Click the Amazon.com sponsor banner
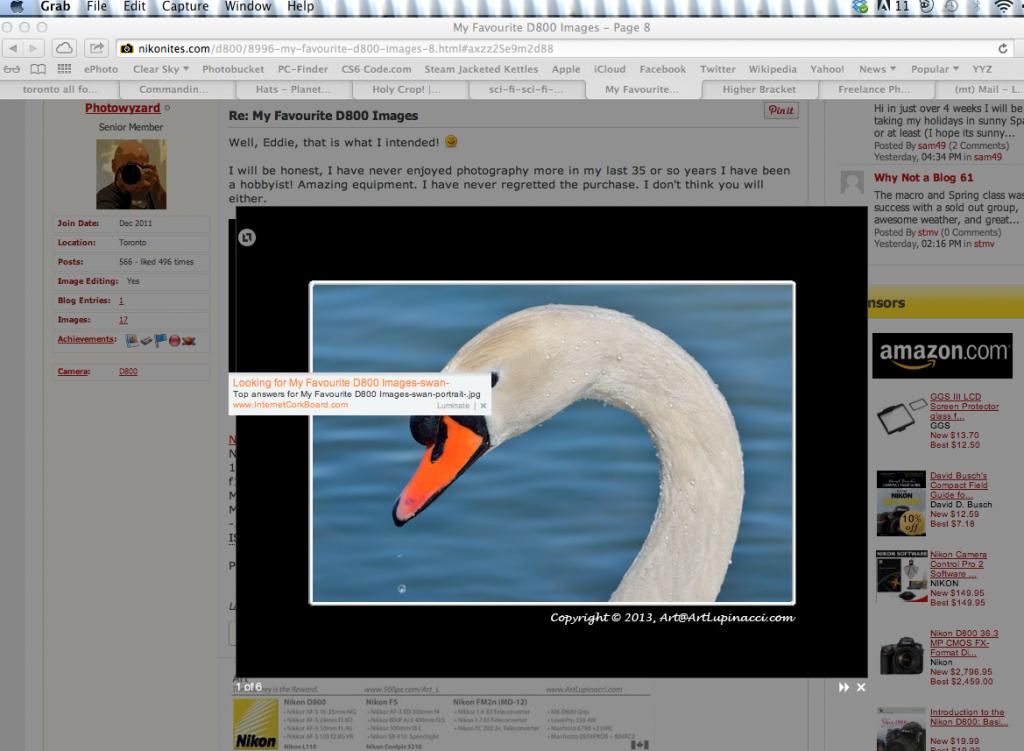Viewport: 1024px width, 751px height. pos(941,354)
